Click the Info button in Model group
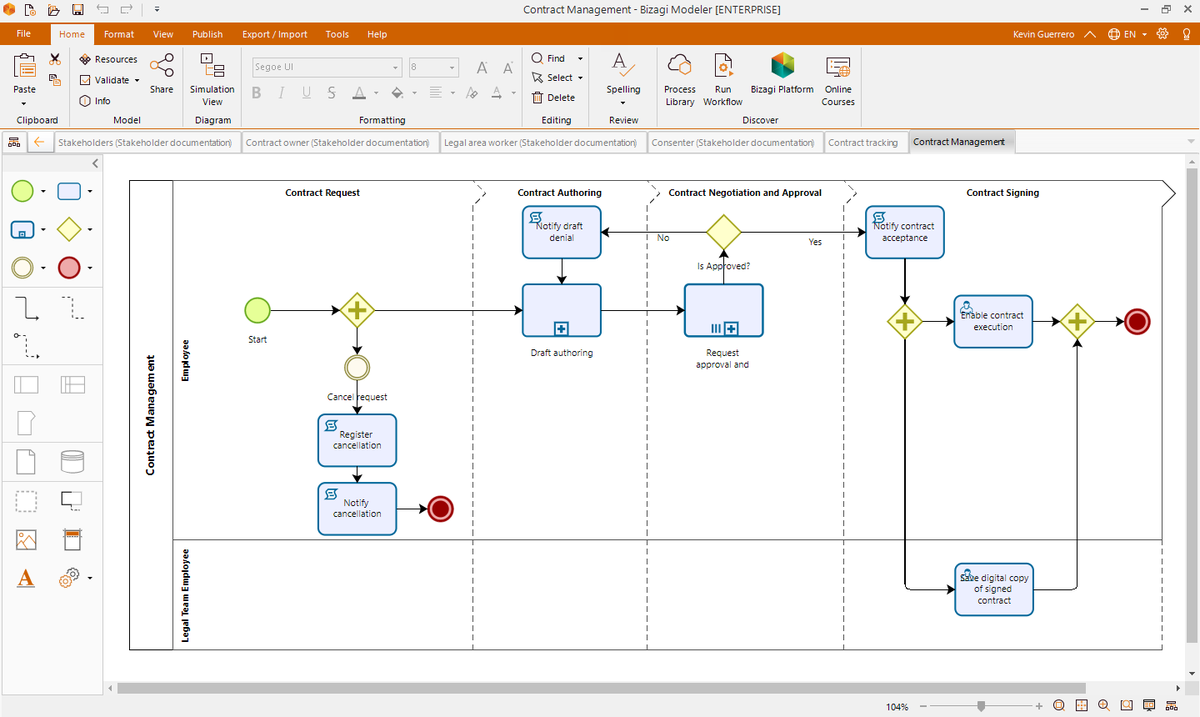The width and height of the screenshot is (1200, 717). 95,100
